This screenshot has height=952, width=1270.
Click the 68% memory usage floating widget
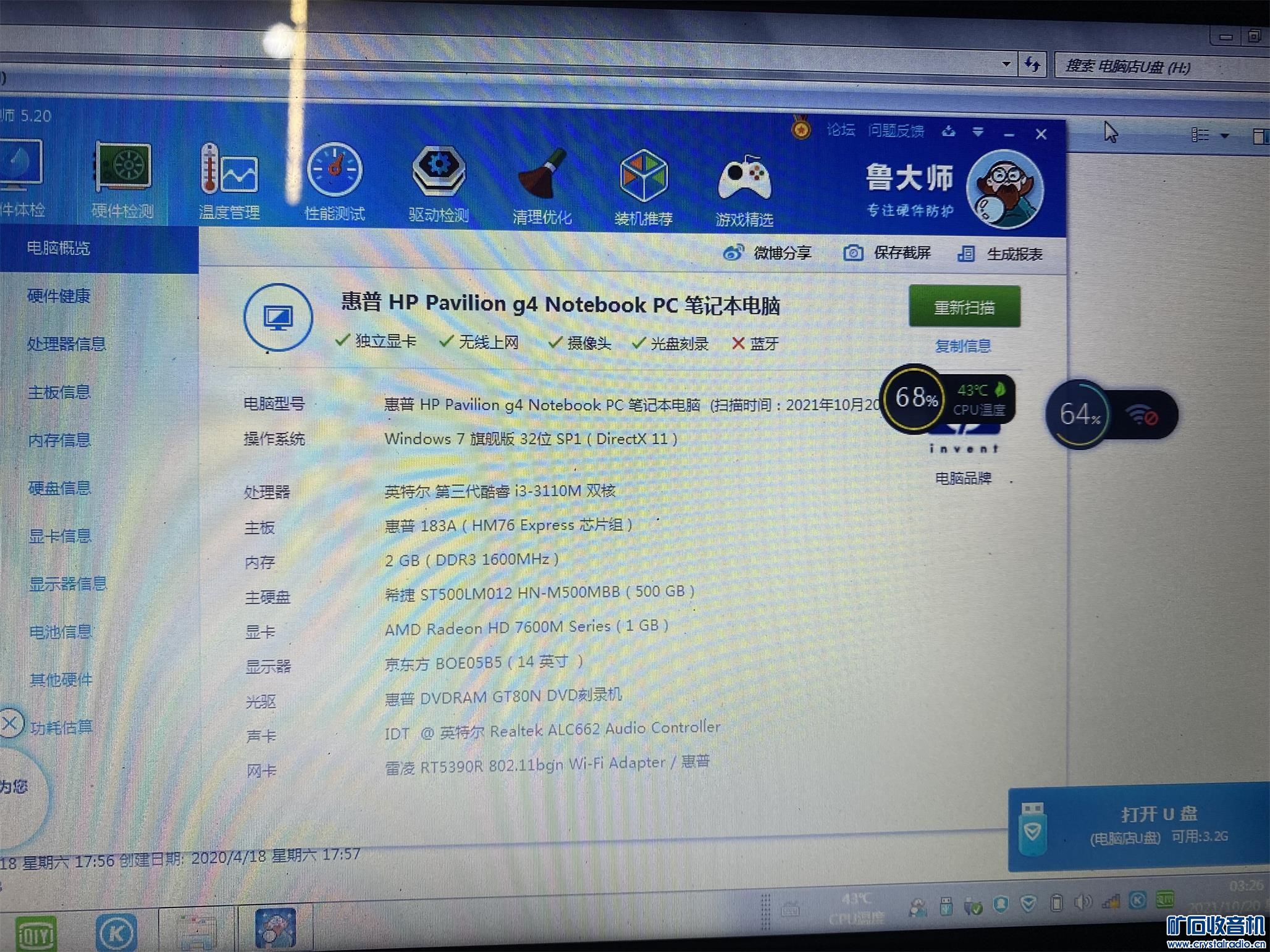[x=915, y=398]
